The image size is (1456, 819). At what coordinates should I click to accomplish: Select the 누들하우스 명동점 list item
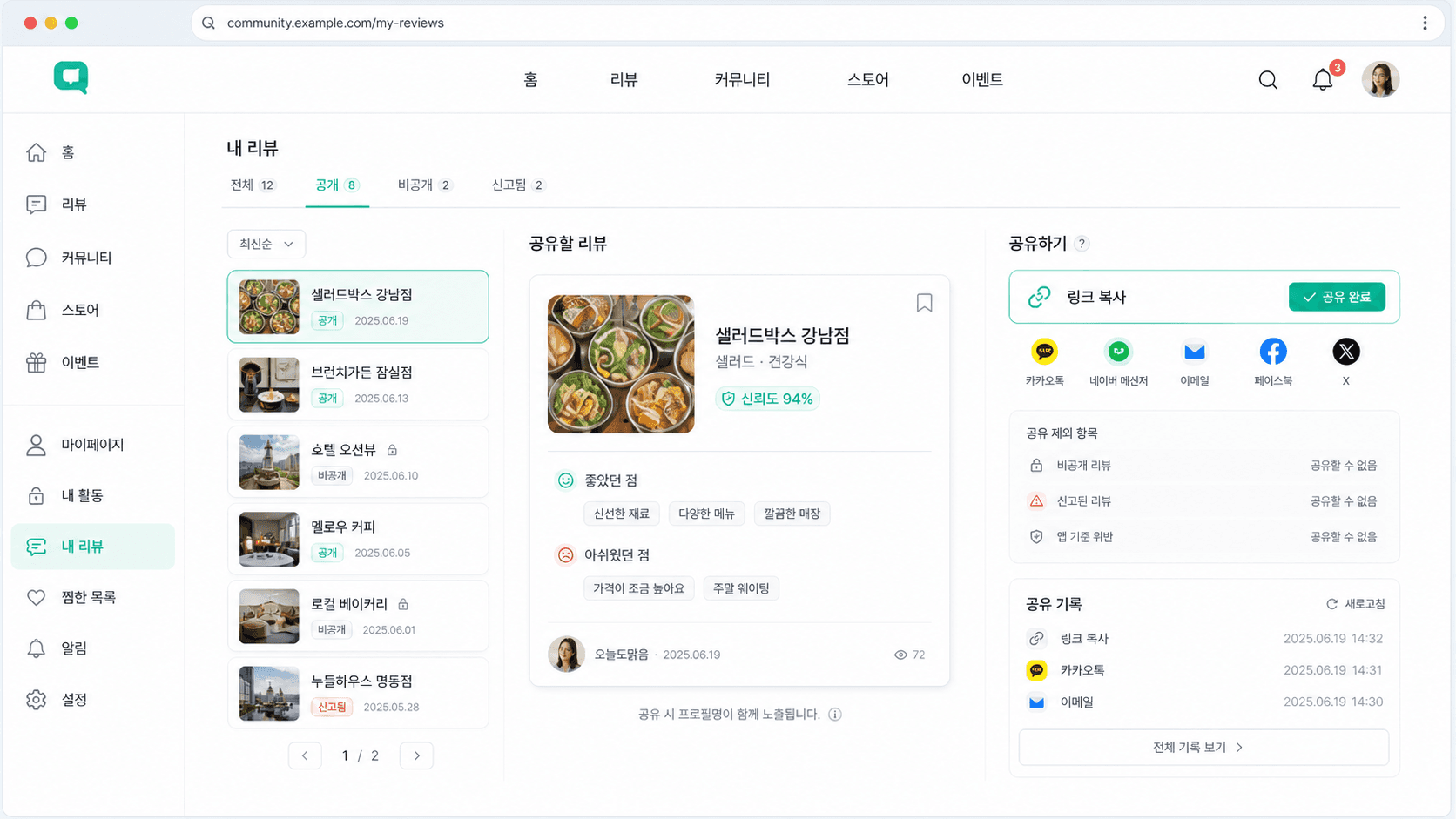358,694
